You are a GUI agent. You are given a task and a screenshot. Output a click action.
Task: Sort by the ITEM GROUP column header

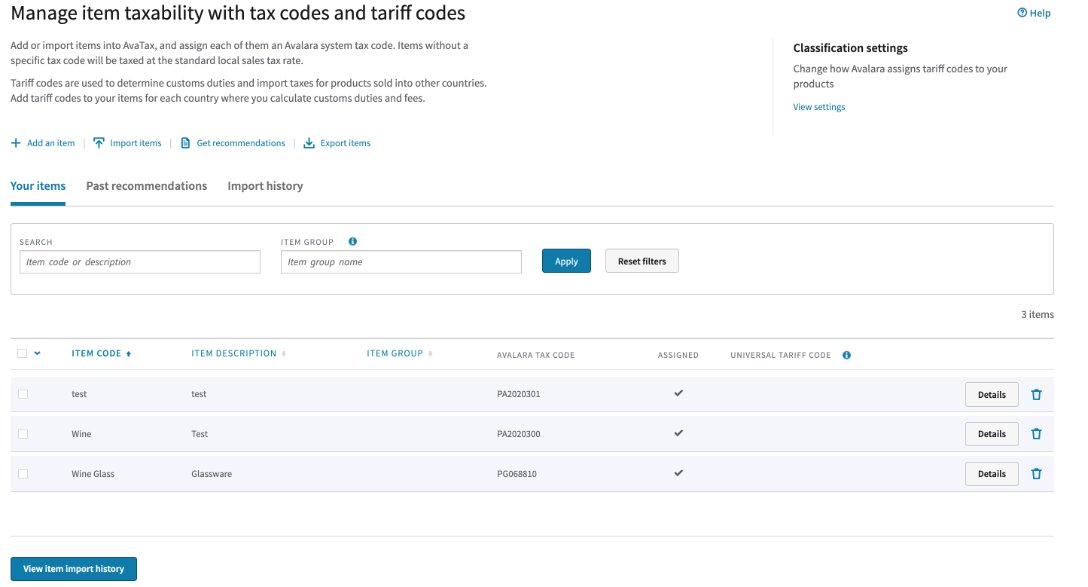pyautogui.click(x=395, y=353)
